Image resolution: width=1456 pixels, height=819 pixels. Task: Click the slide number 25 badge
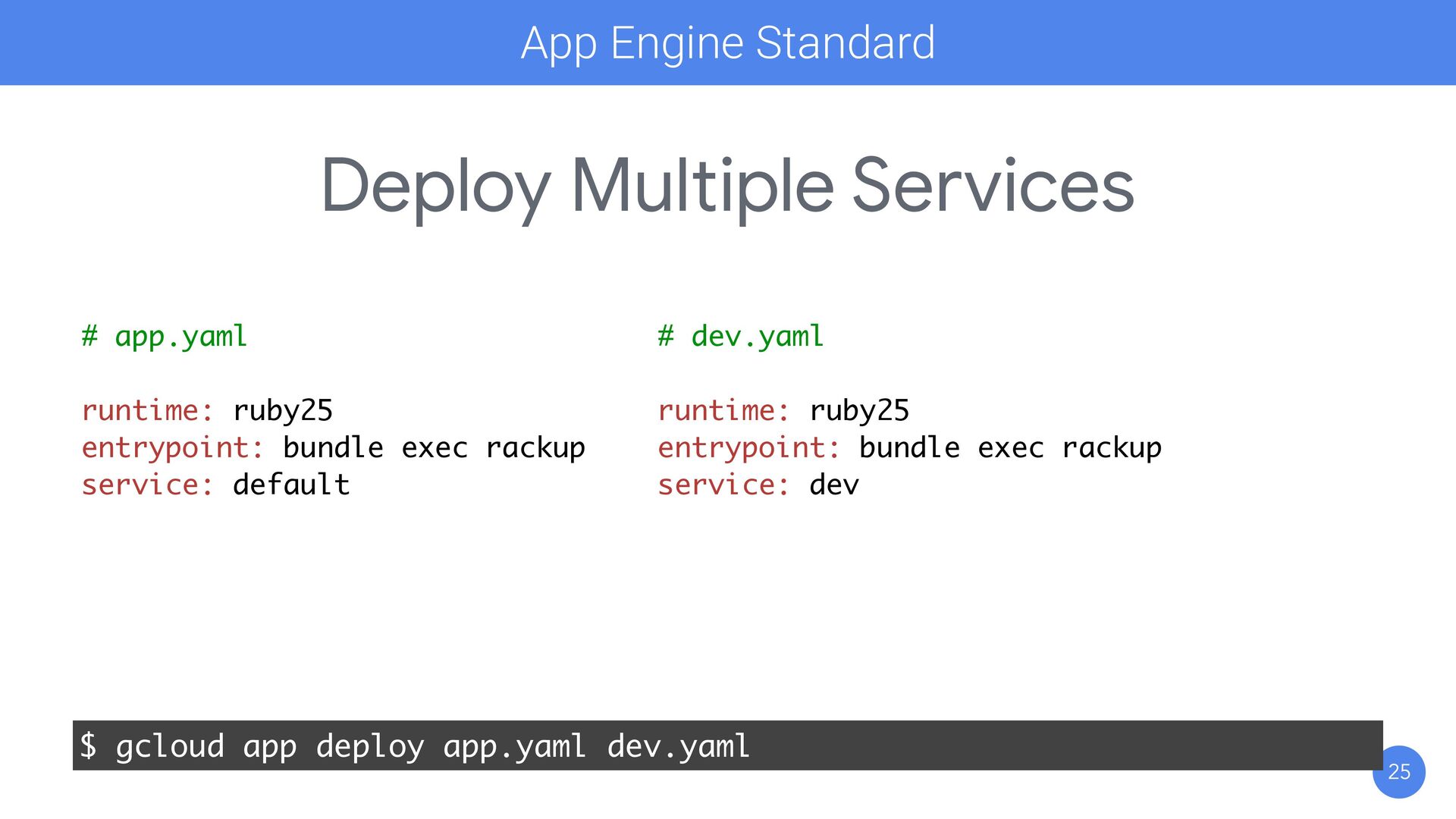pyautogui.click(x=1399, y=771)
